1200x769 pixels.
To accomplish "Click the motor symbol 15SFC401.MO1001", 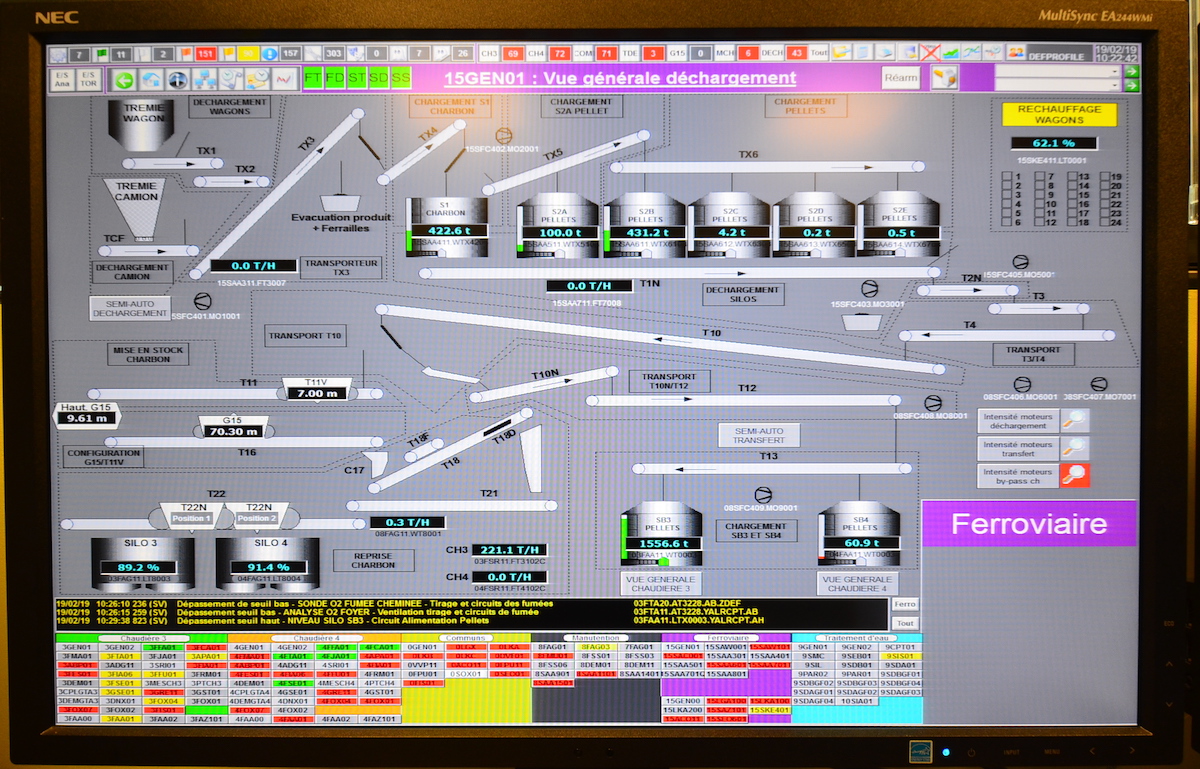I will (202, 301).
